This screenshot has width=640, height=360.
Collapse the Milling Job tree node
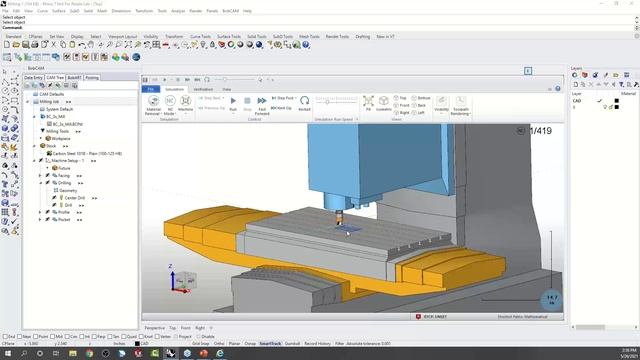(x=28, y=102)
